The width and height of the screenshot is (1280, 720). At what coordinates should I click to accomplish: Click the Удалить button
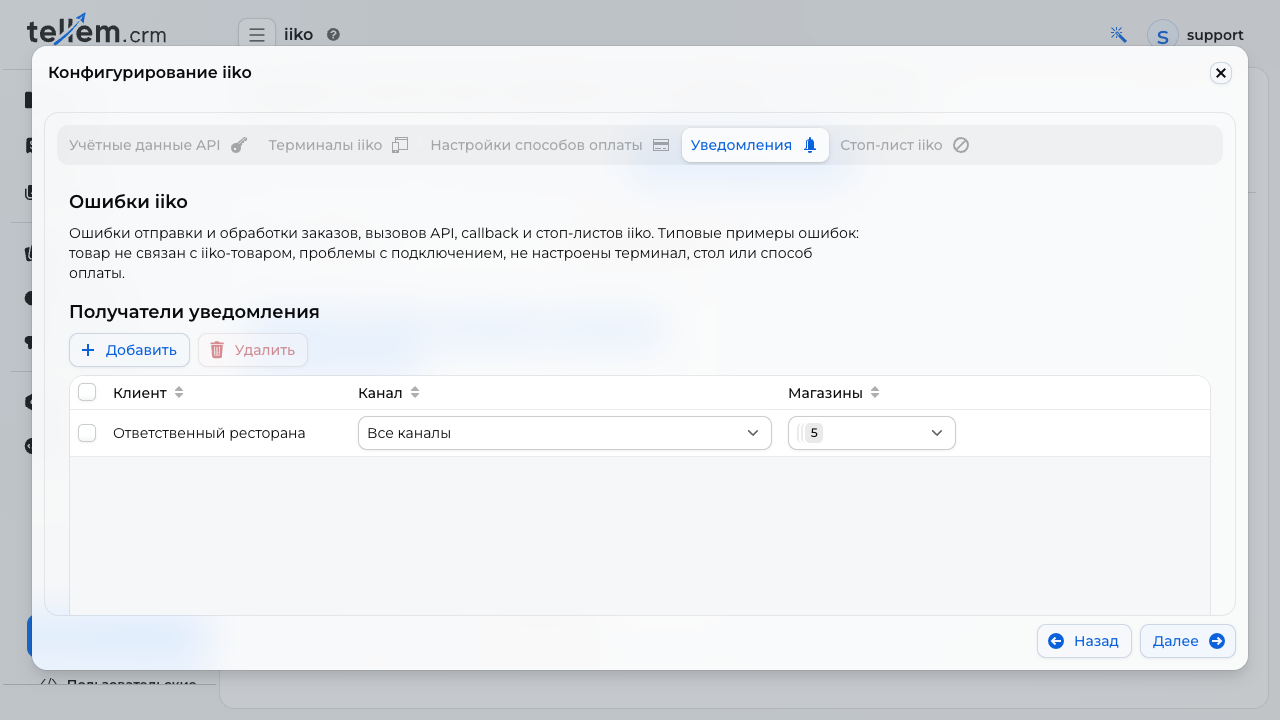point(253,350)
